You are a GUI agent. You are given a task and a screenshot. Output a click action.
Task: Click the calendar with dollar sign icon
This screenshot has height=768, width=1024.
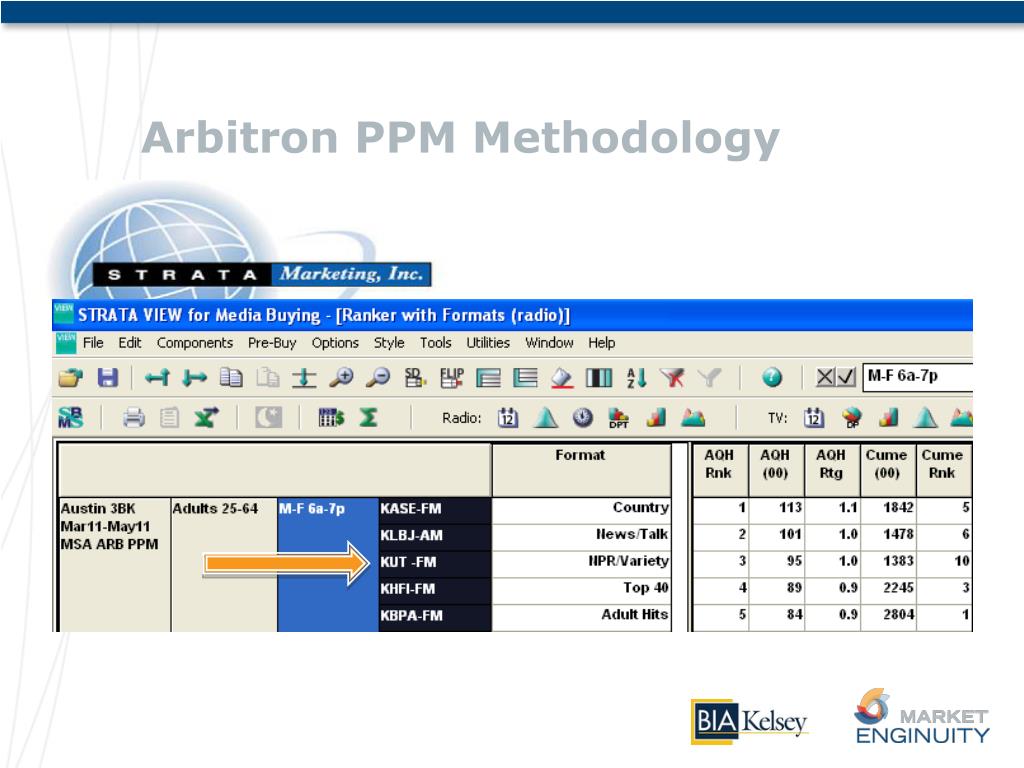click(331, 417)
